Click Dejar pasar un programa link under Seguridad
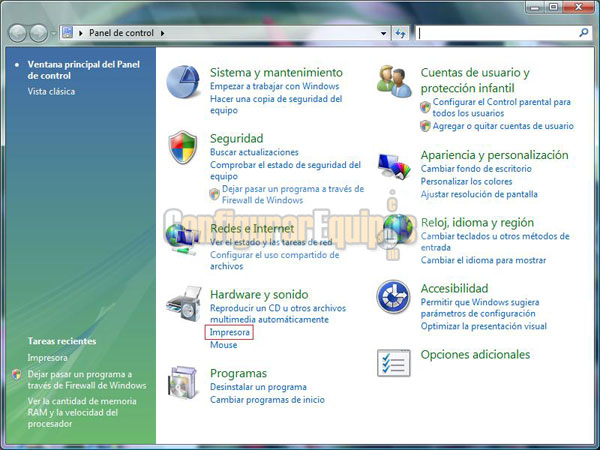Image resolution: width=600 pixels, height=450 pixels. [293, 194]
